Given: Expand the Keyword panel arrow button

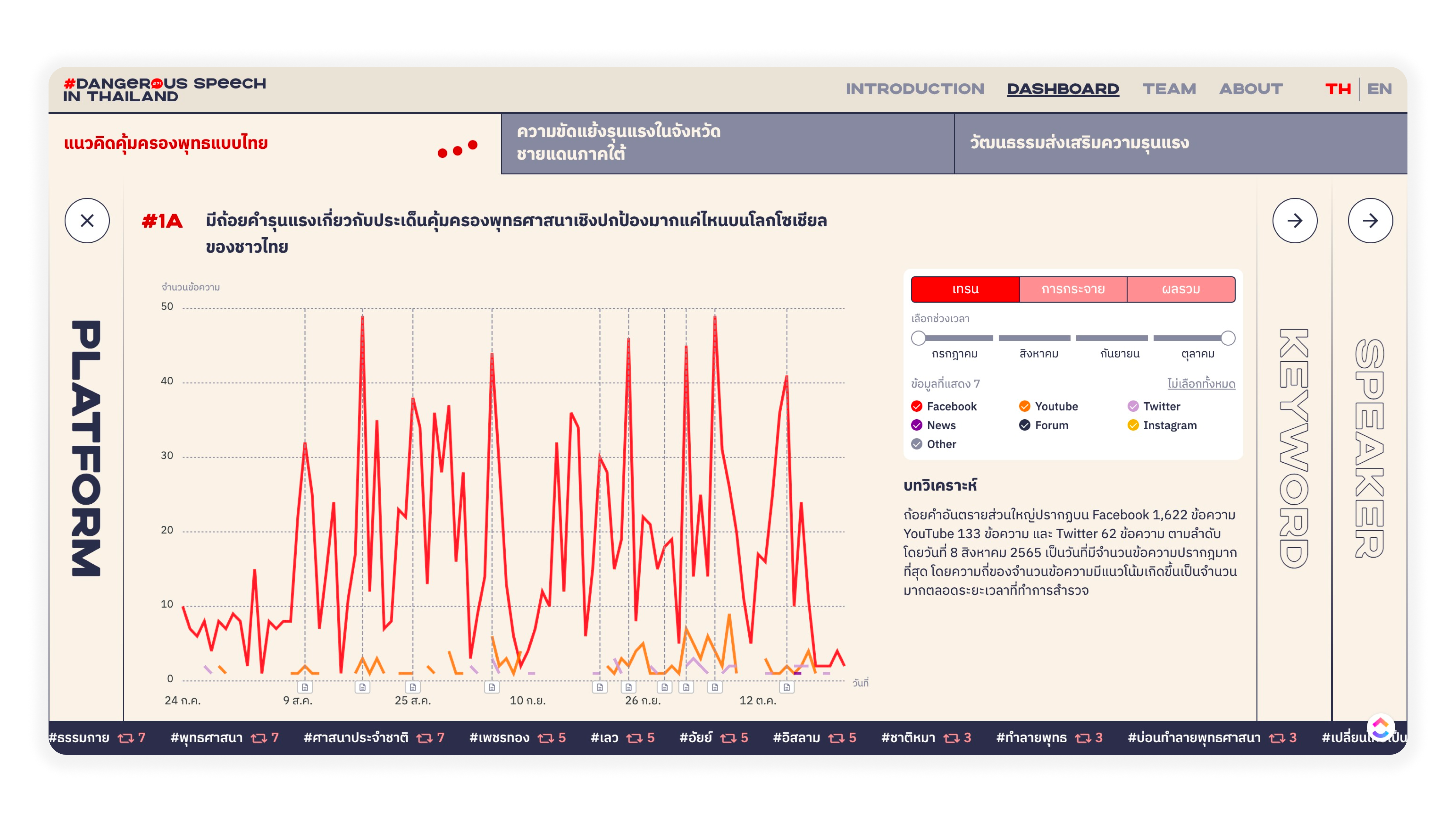Looking at the screenshot, I should [1294, 221].
